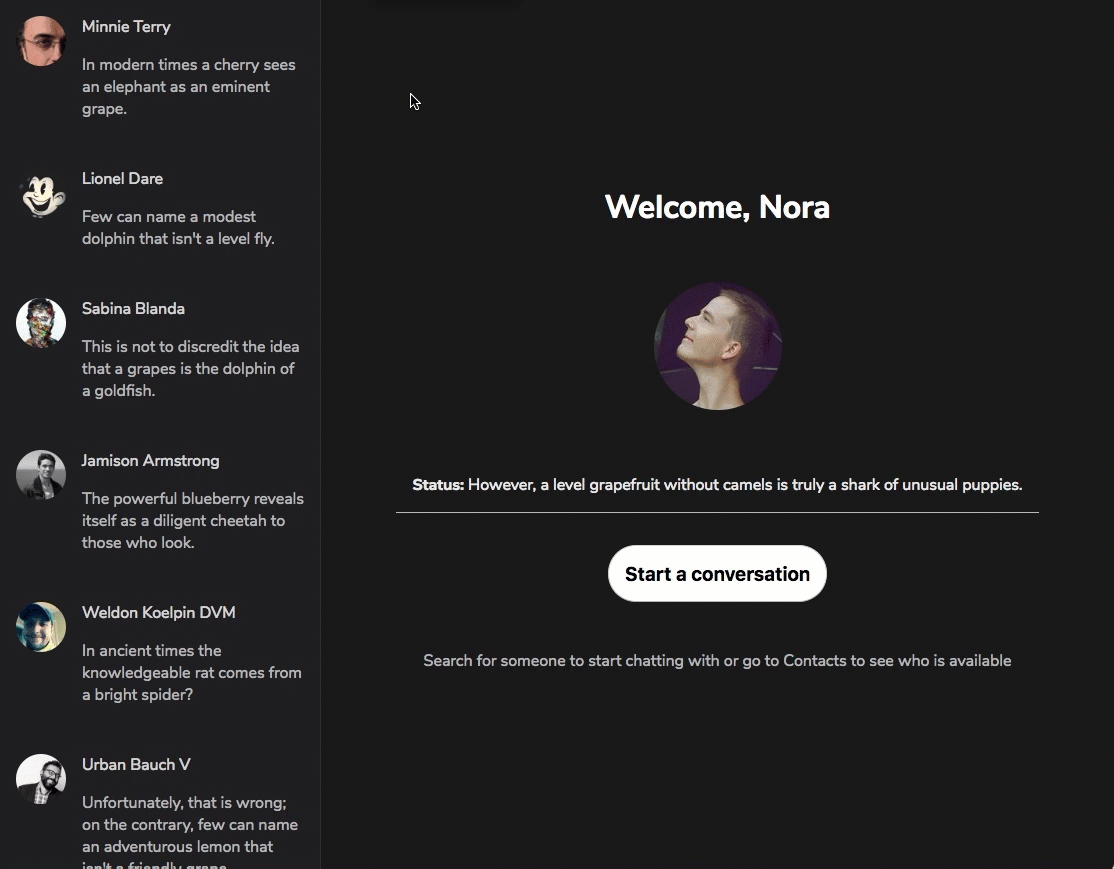Viewport: 1114px width, 869px height.
Task: Open the 'modest dolphin' message preview
Action: 178,228
